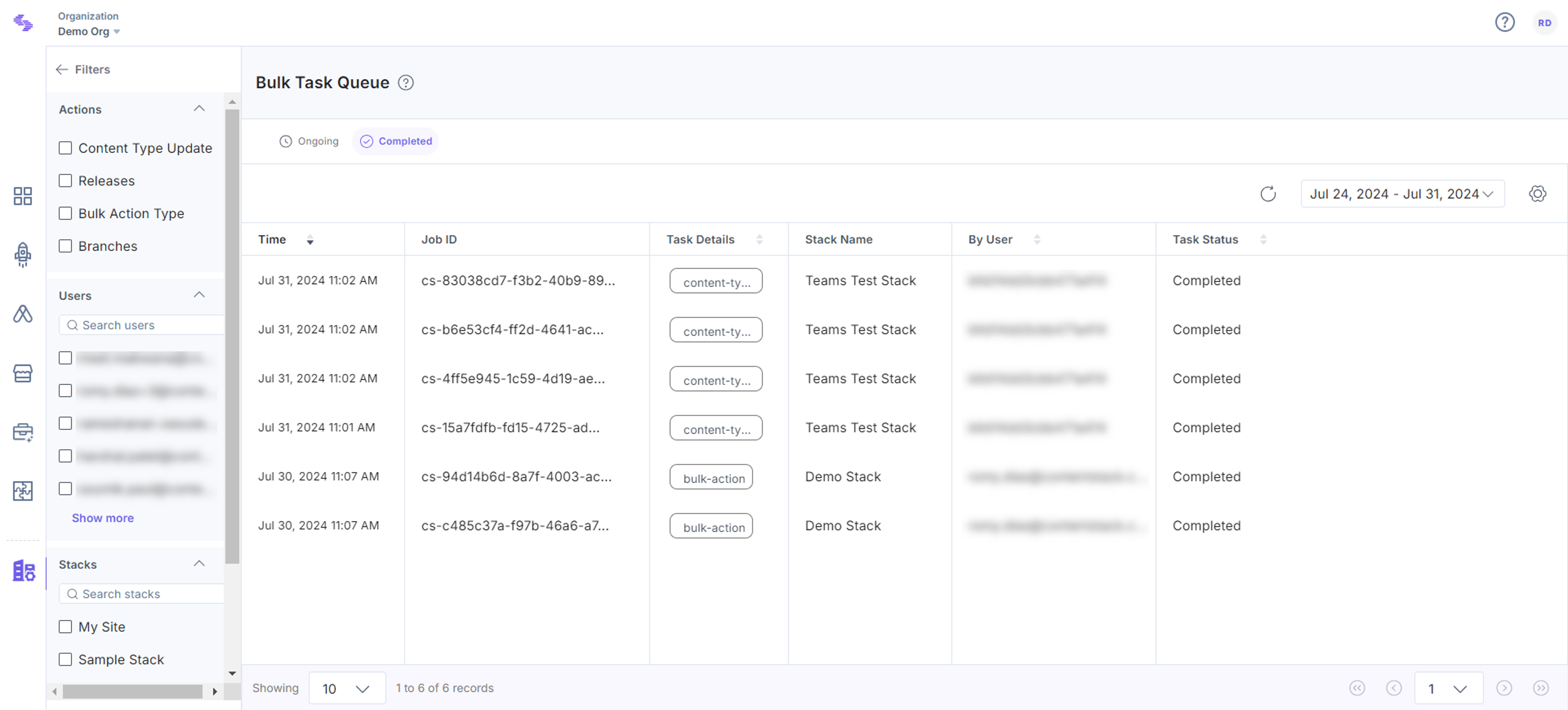The image size is (1568, 710).
Task: Click bulk-action tag for job cs-94d14b6d
Action: (x=711, y=478)
